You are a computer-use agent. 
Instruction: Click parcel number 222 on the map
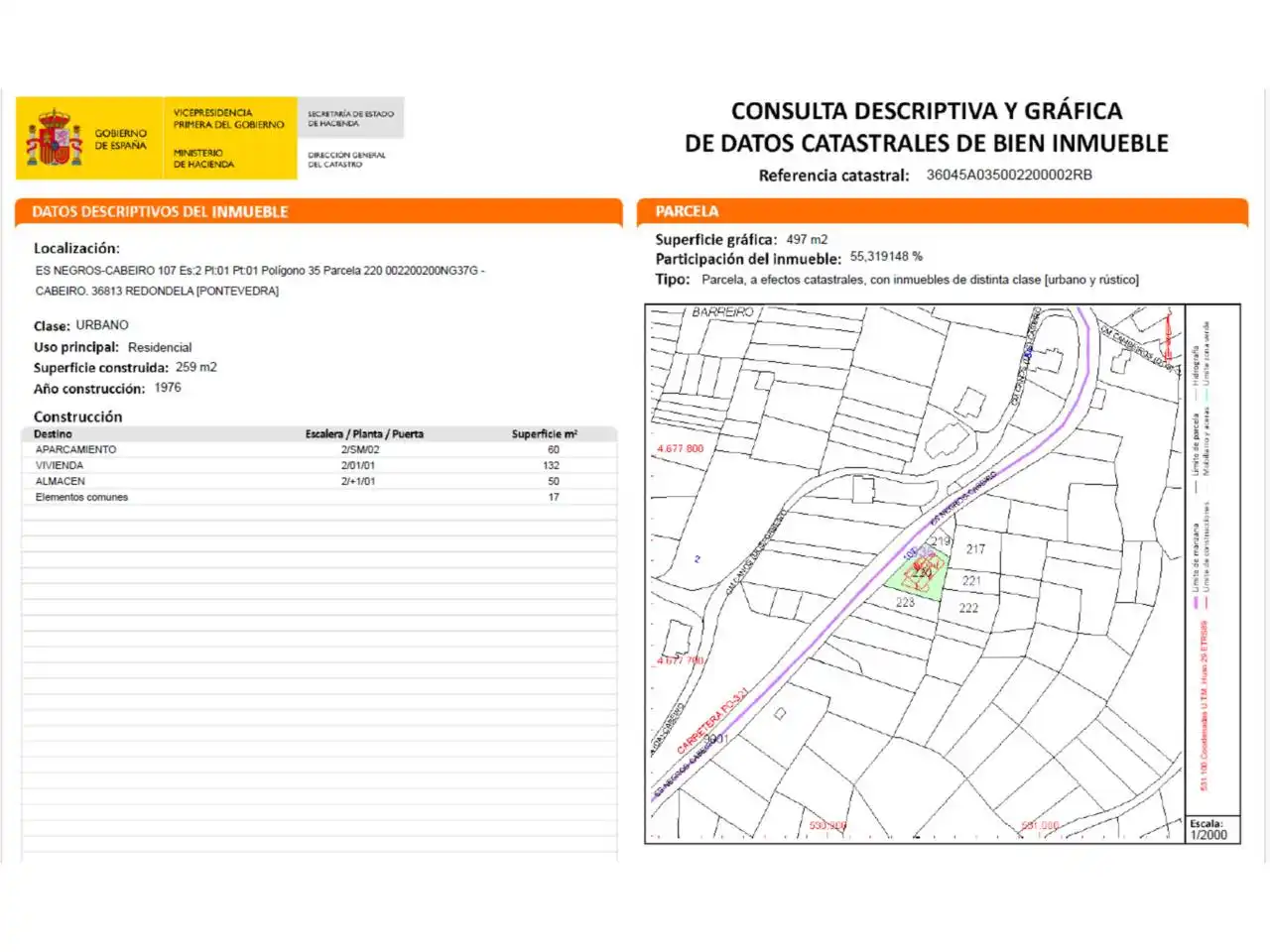(x=968, y=609)
